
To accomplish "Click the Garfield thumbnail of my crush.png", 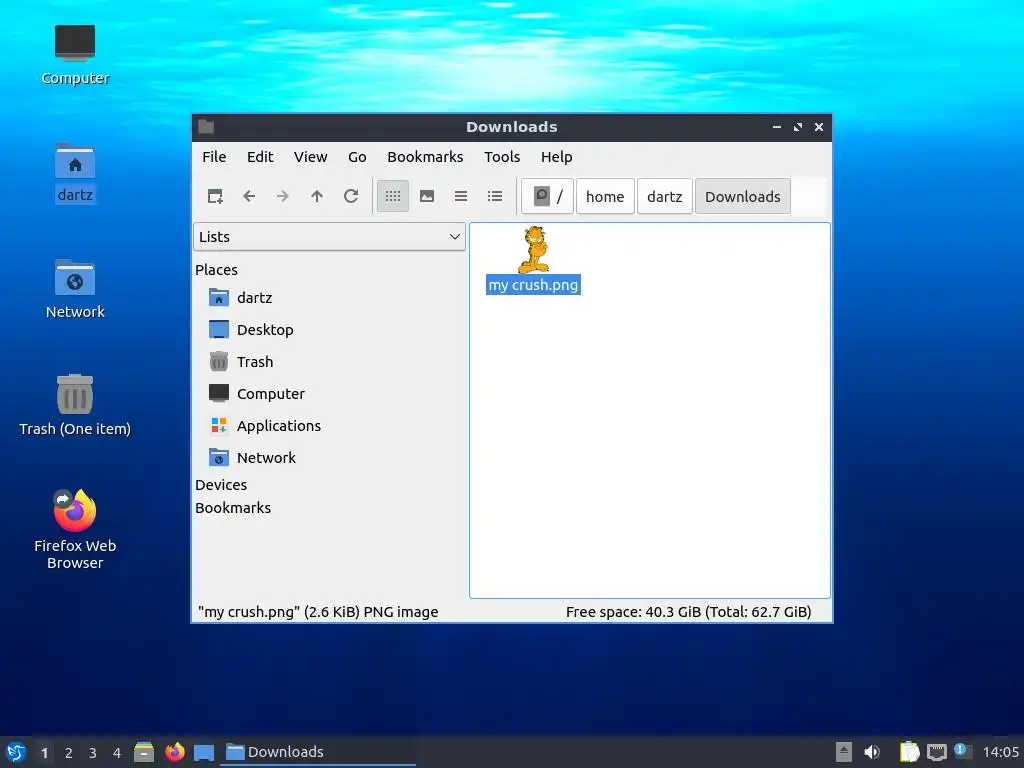I will 534,249.
